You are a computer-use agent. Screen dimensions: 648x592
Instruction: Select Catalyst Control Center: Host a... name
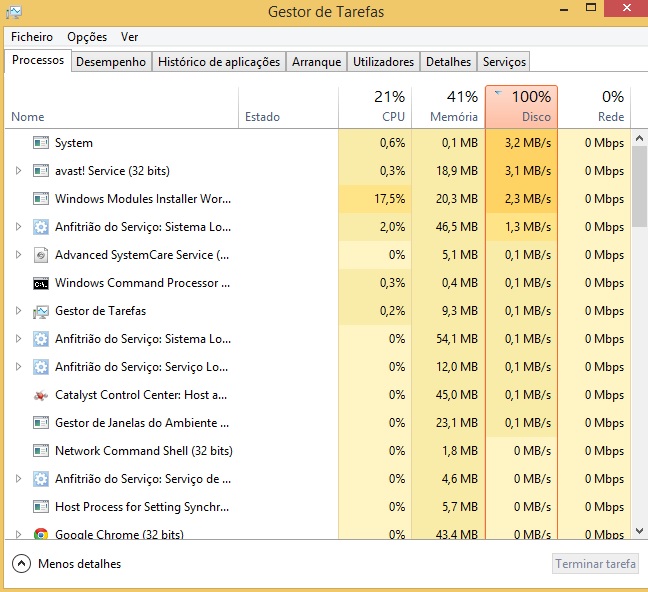coord(141,395)
